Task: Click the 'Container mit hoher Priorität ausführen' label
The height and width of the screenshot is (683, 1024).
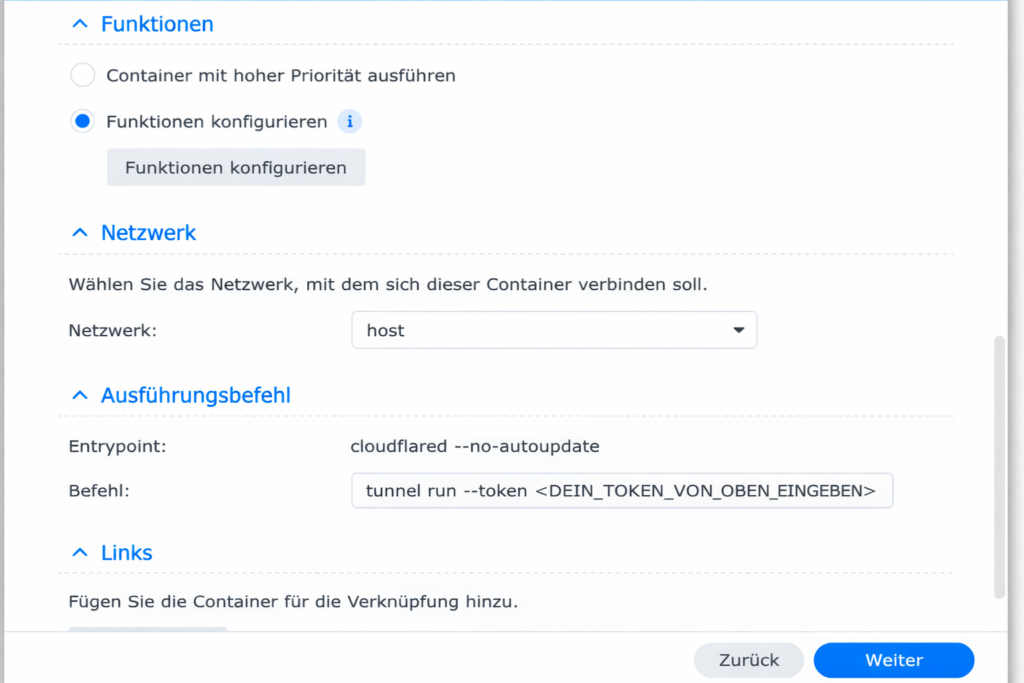Action: pos(280,75)
